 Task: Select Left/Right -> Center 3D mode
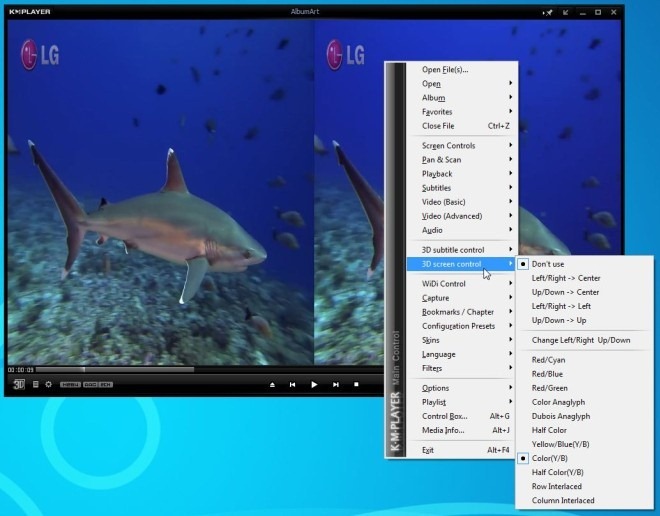click(x=585, y=278)
